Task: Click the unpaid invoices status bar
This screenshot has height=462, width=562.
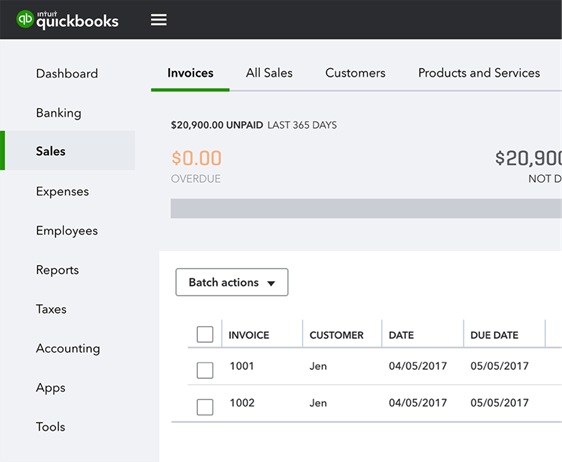Action: pos(366,208)
